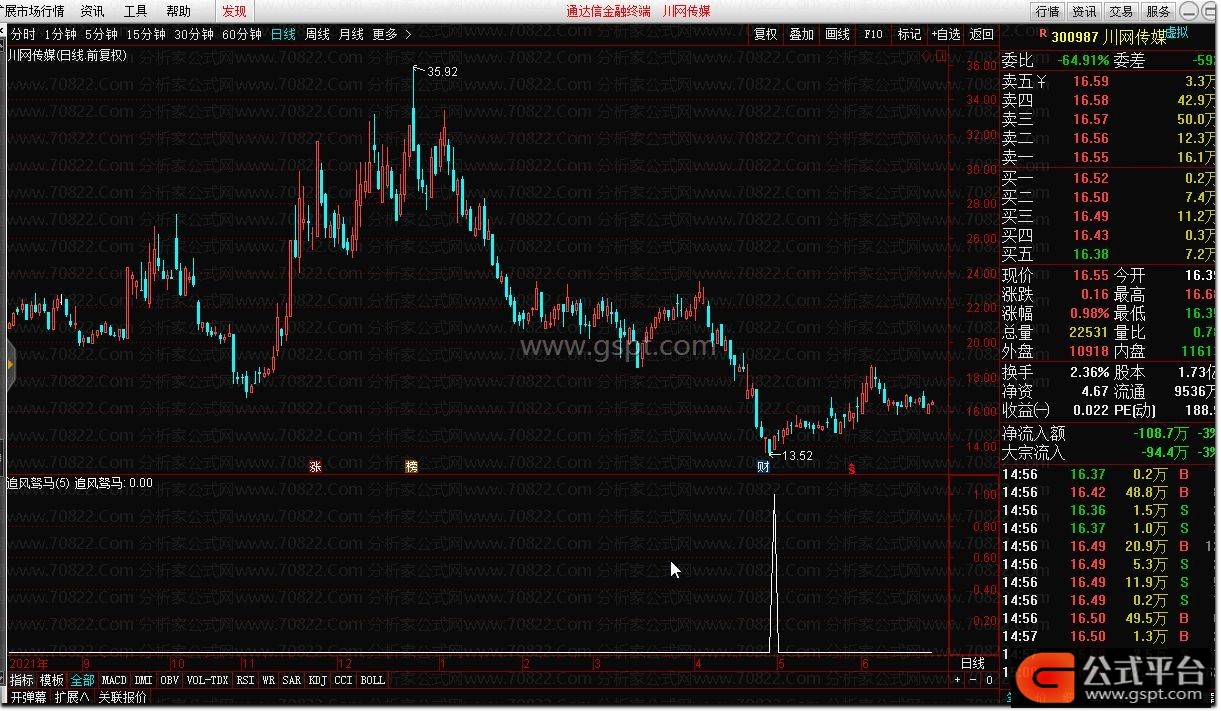Image resolution: width=1221 pixels, height=711 pixels.
Task: Click the 川网传媒(日线 前复权) chart title
Action: tap(67, 55)
